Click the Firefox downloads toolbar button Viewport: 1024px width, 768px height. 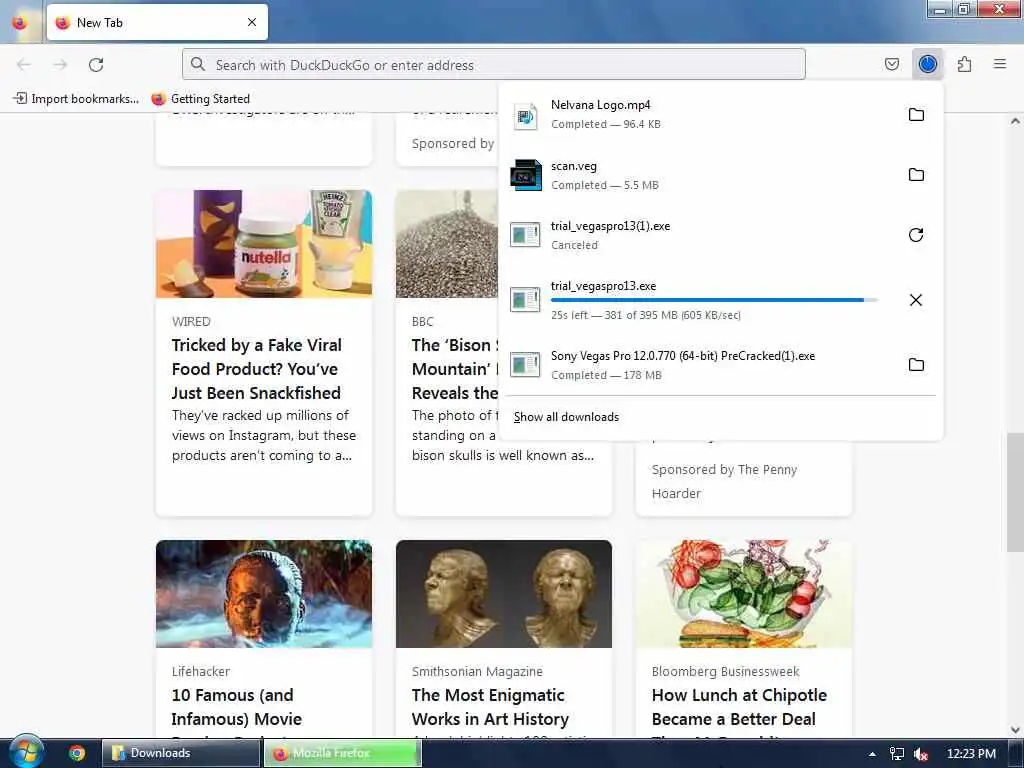(927, 64)
